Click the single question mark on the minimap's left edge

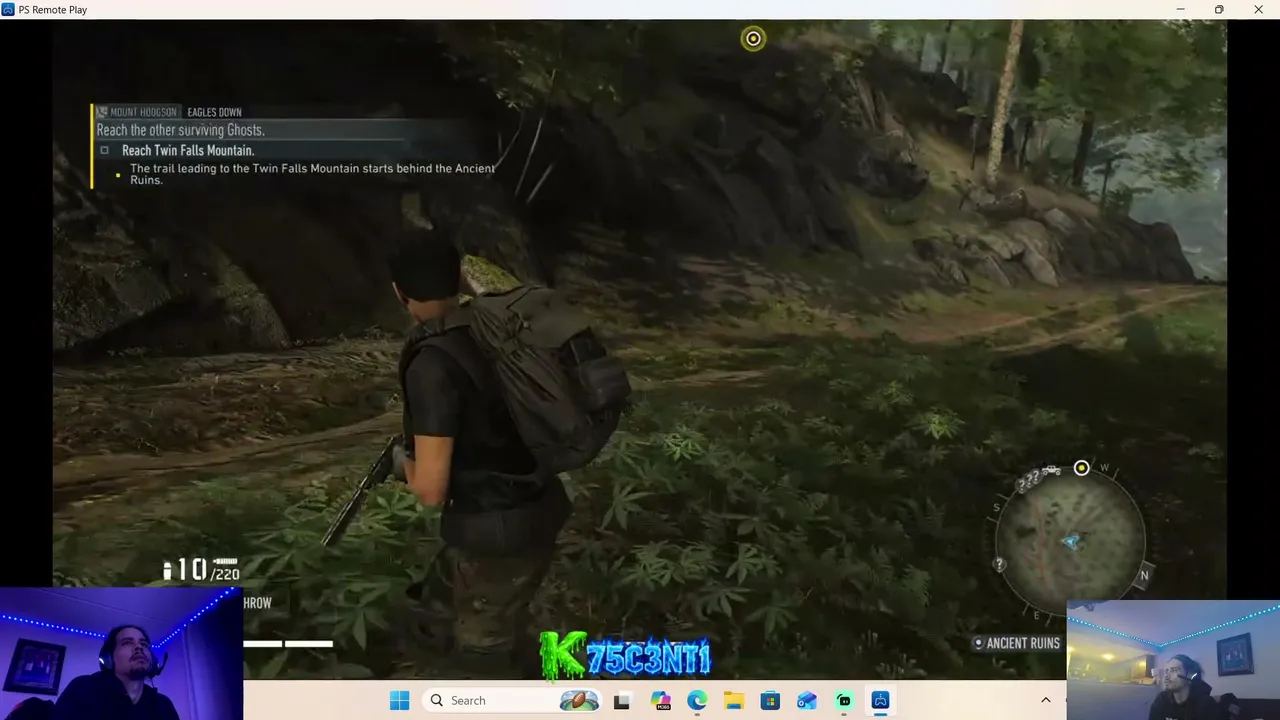pos(999,565)
